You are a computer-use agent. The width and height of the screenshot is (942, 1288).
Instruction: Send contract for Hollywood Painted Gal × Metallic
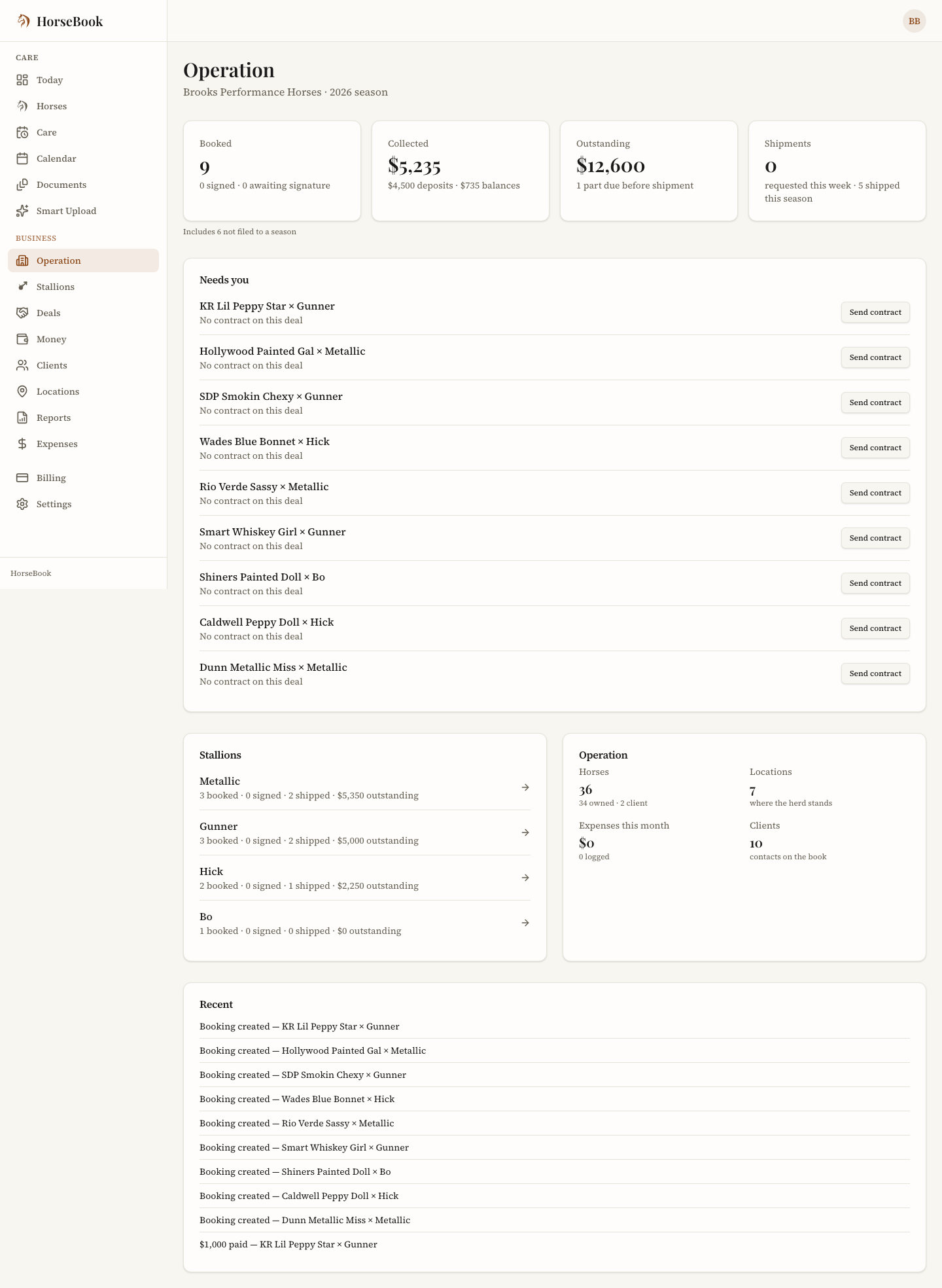pyautogui.click(x=875, y=357)
